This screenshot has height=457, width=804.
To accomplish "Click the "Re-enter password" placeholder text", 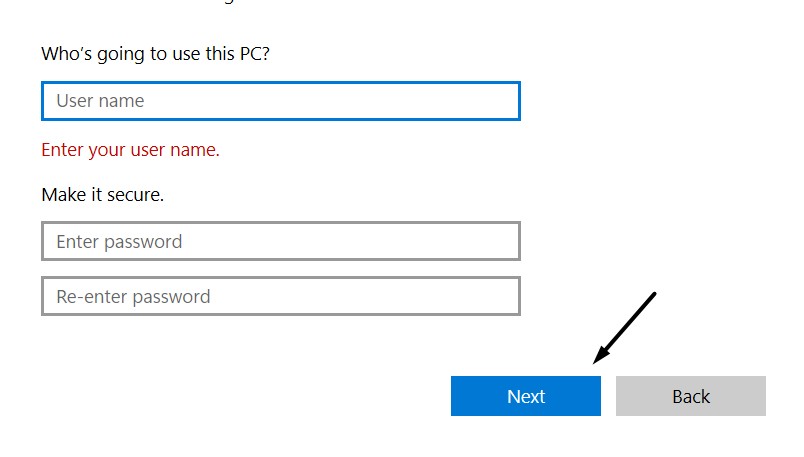I will (x=133, y=296).
